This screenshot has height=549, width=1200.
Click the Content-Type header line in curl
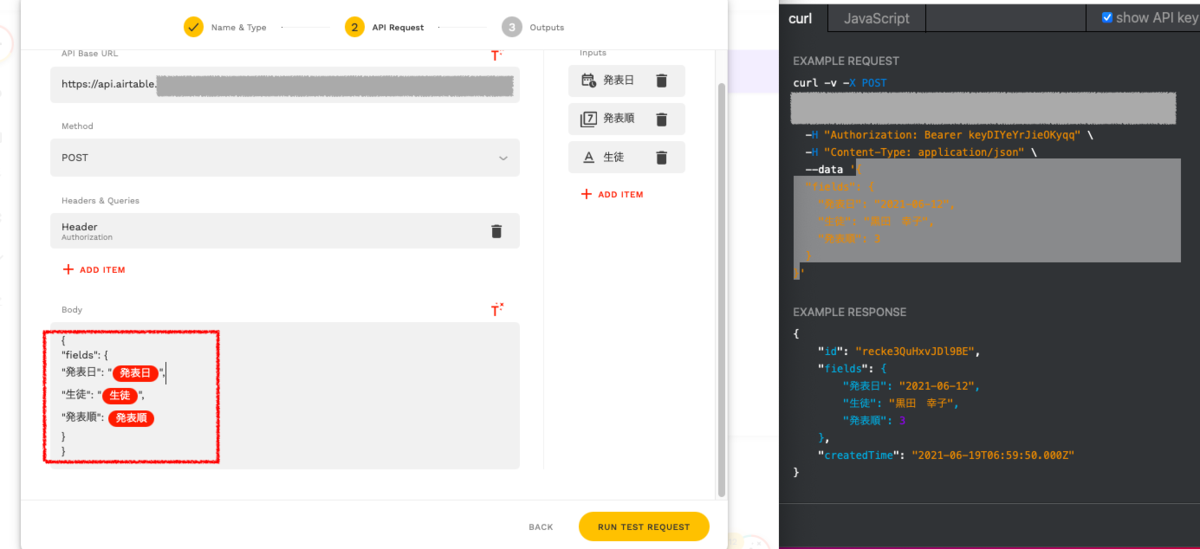(920, 153)
